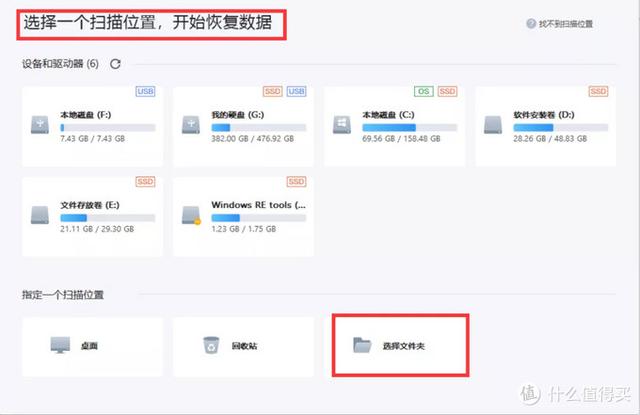This screenshot has width=640, height=415.
Task: Click the '28.26 GB / 48.83 GB' text
Action: 550,139
